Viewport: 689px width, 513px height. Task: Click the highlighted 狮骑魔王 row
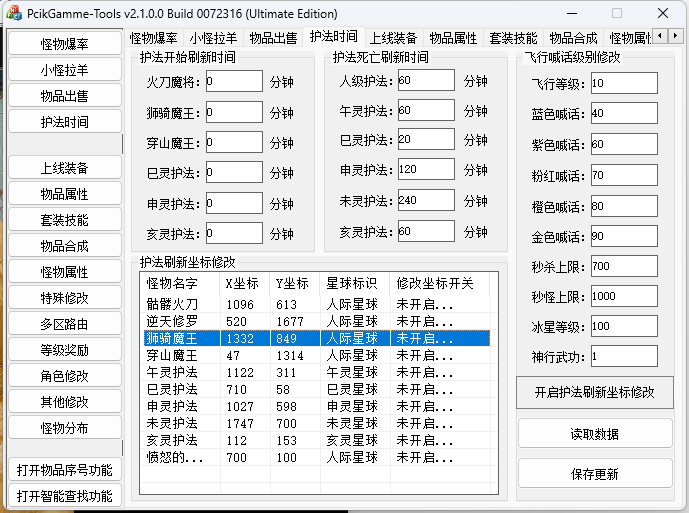(x=315, y=338)
